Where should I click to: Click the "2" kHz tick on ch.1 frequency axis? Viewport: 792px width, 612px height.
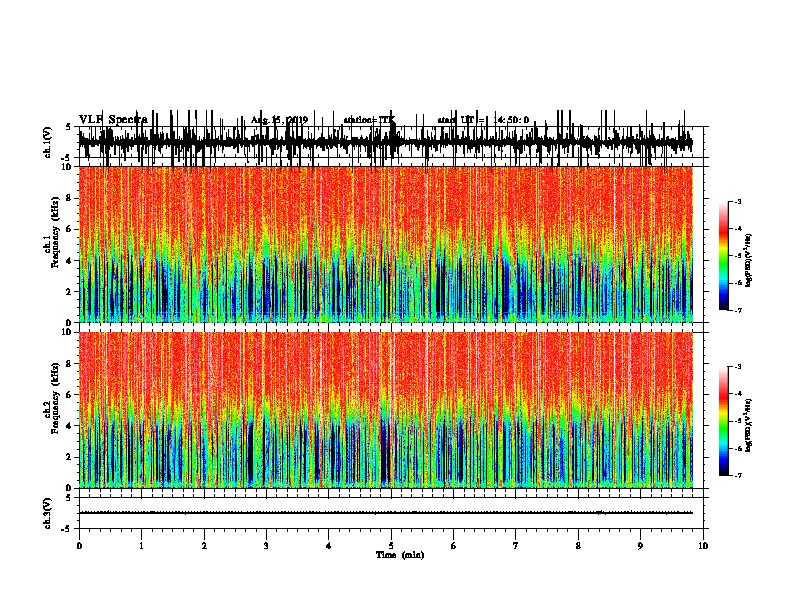pos(70,292)
